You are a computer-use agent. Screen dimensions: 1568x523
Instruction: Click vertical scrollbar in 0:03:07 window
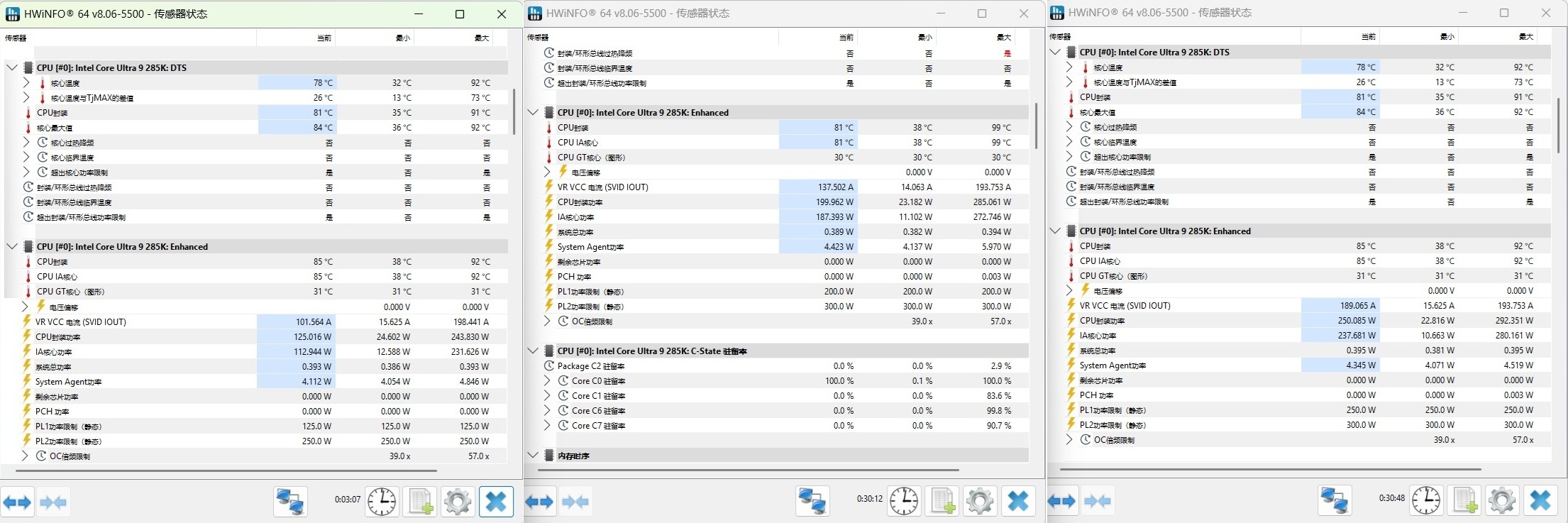point(514,111)
